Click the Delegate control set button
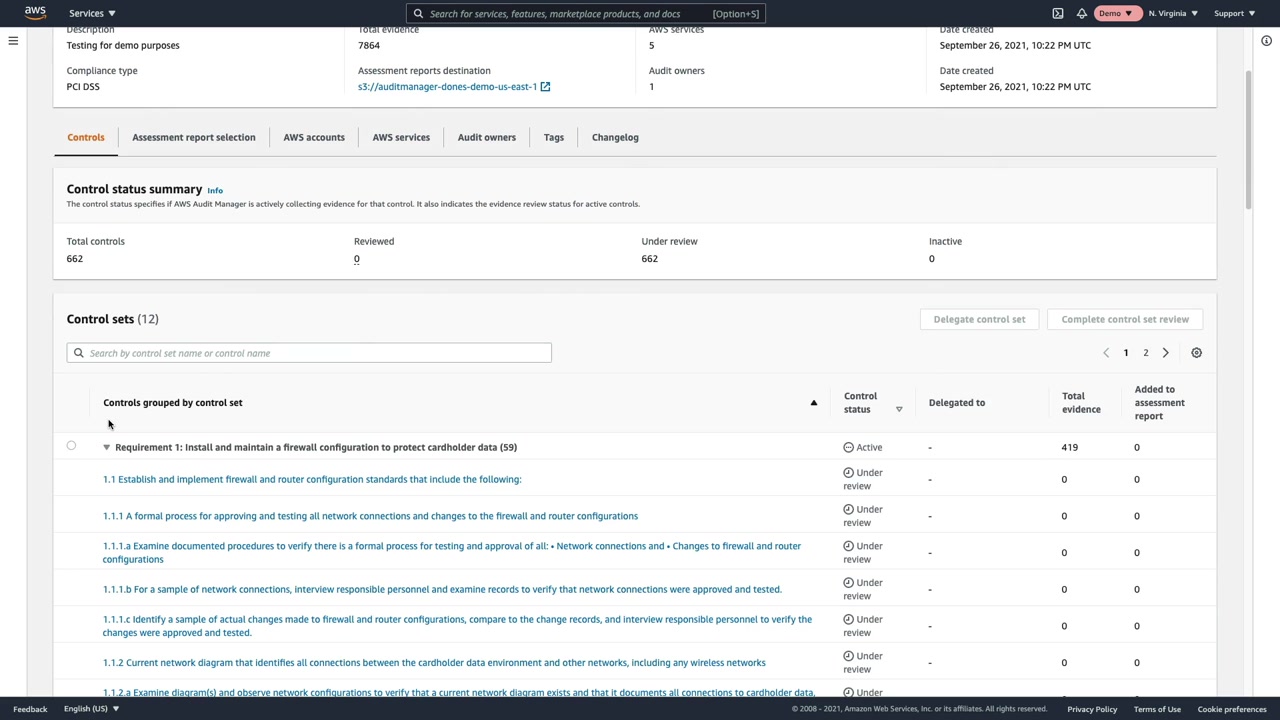Viewport: 1280px width, 720px height. click(x=979, y=319)
